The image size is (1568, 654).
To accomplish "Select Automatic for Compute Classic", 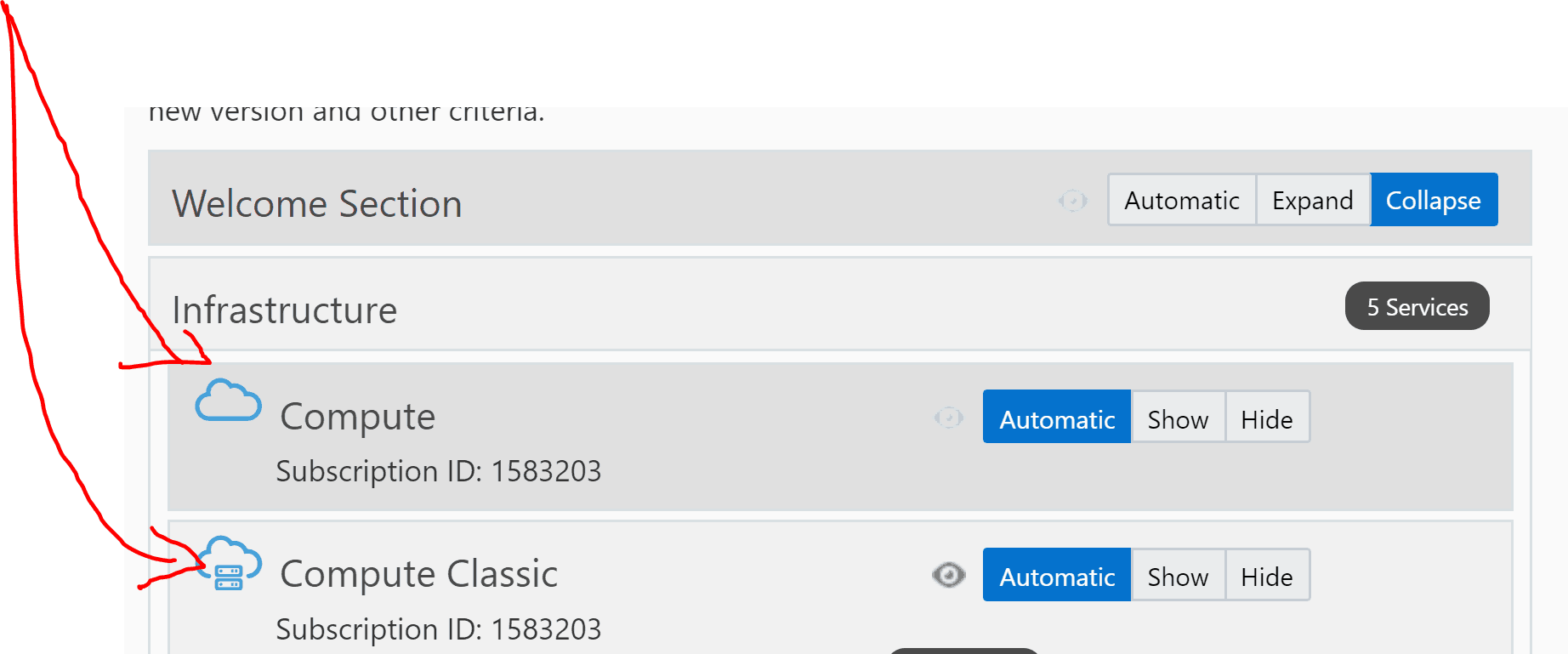I will tap(1057, 576).
